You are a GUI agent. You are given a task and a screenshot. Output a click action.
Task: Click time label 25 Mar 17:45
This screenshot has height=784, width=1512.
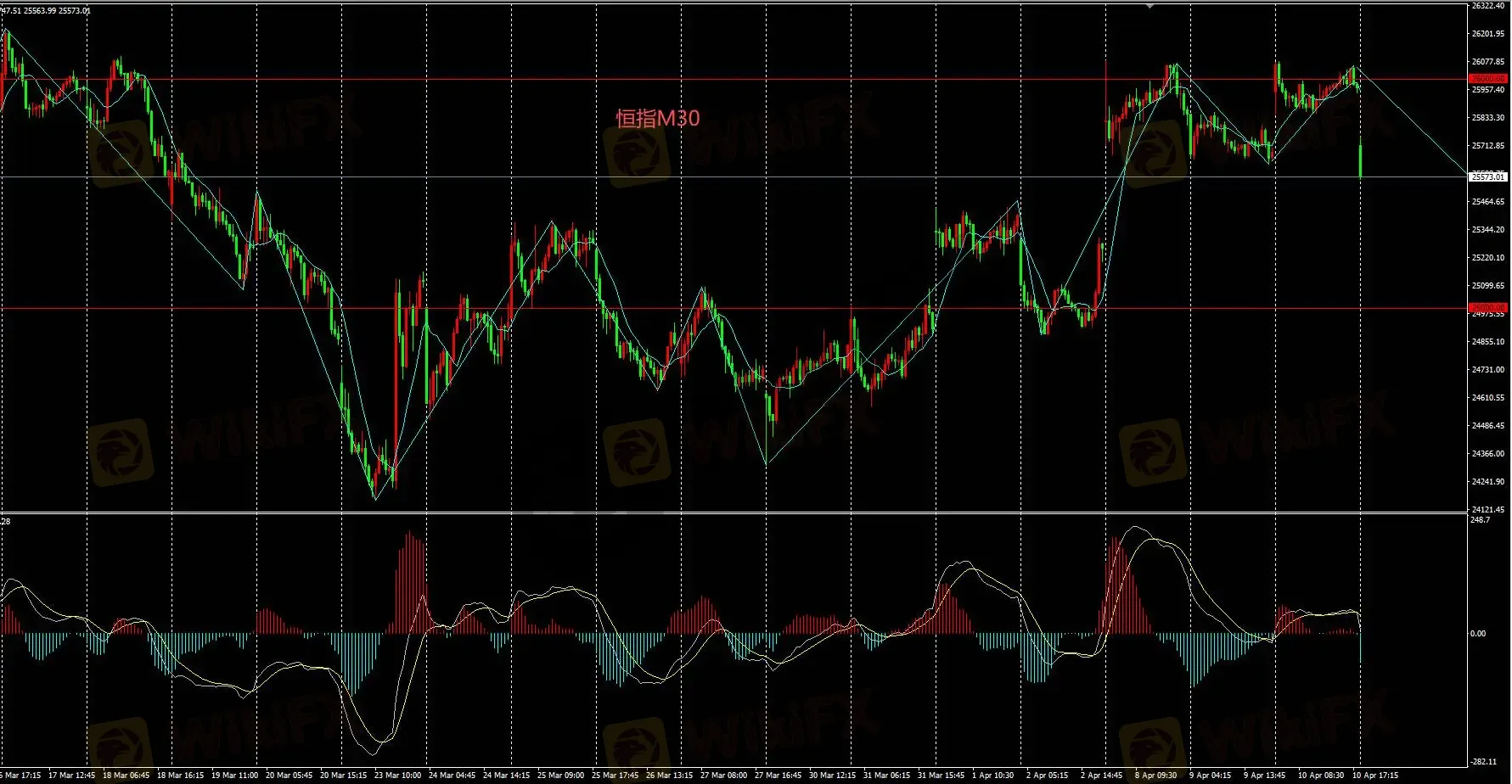615,776
